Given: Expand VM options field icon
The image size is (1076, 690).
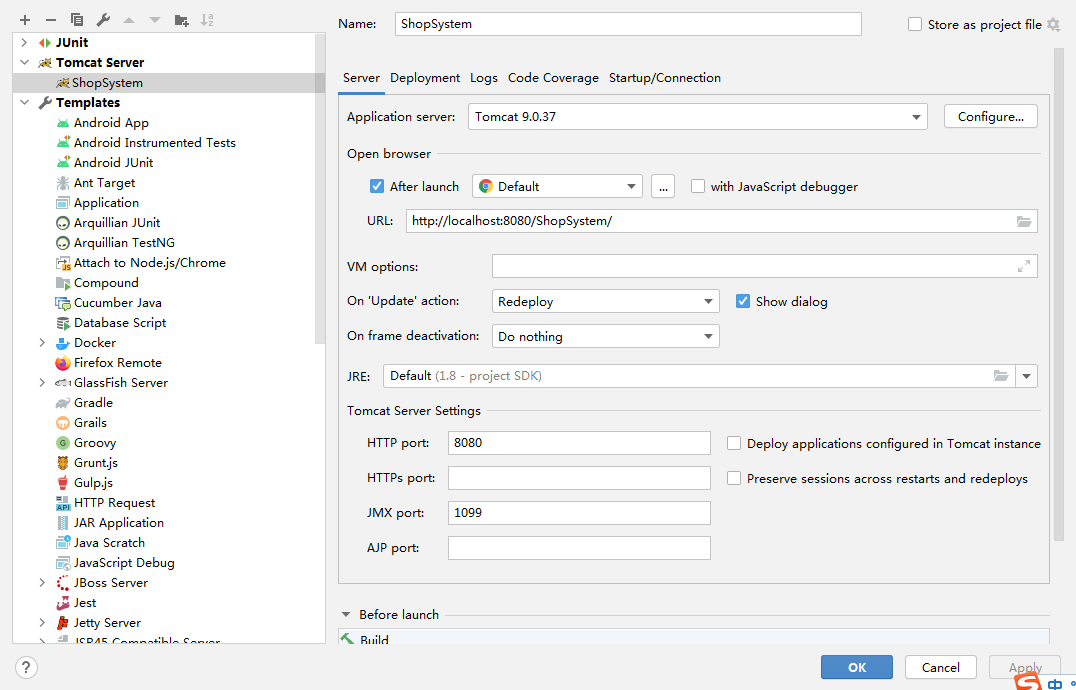Looking at the screenshot, I should click(x=1024, y=267).
